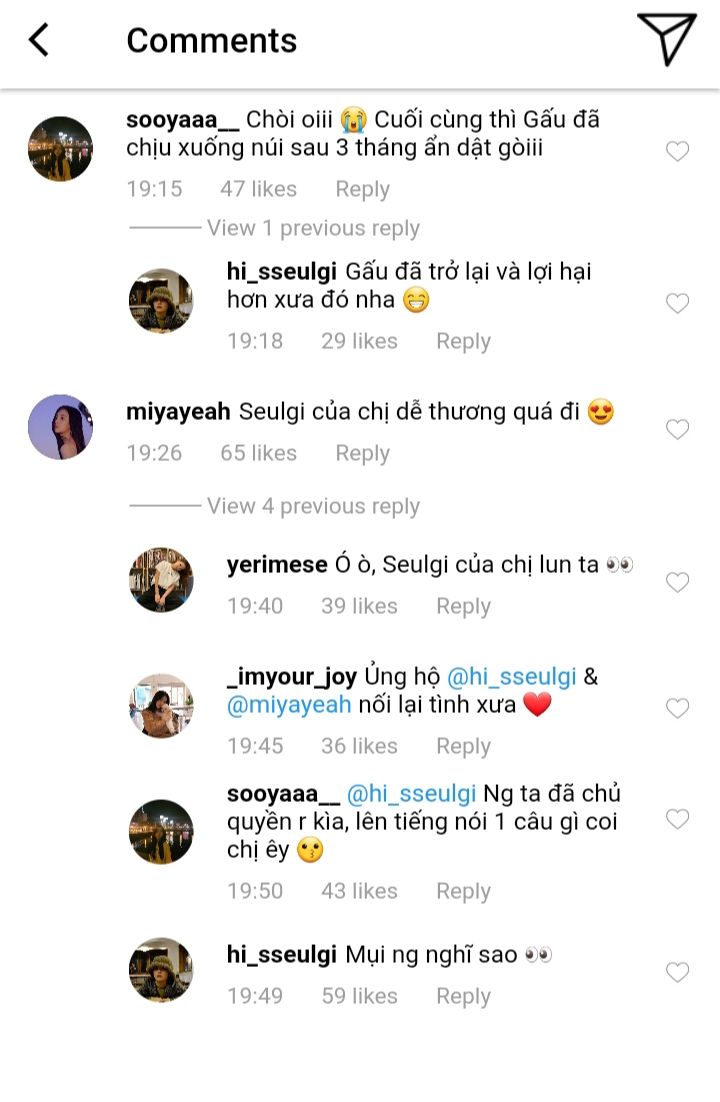
Task: View the 65 likes on miyayeah's comment
Action: [258, 453]
